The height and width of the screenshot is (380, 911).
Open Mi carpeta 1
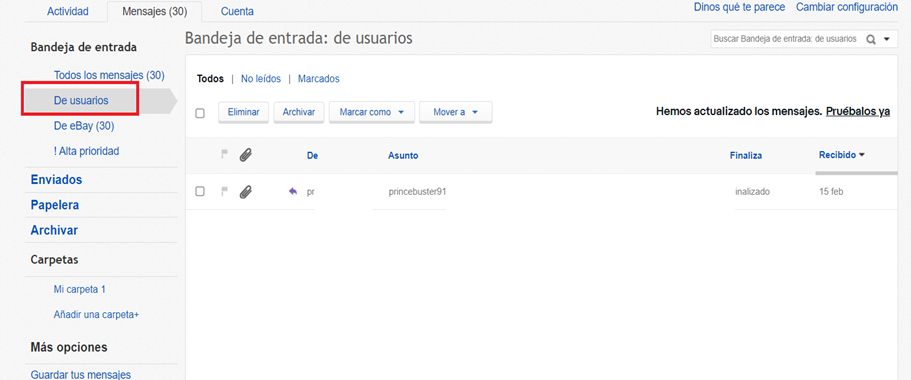pos(80,289)
